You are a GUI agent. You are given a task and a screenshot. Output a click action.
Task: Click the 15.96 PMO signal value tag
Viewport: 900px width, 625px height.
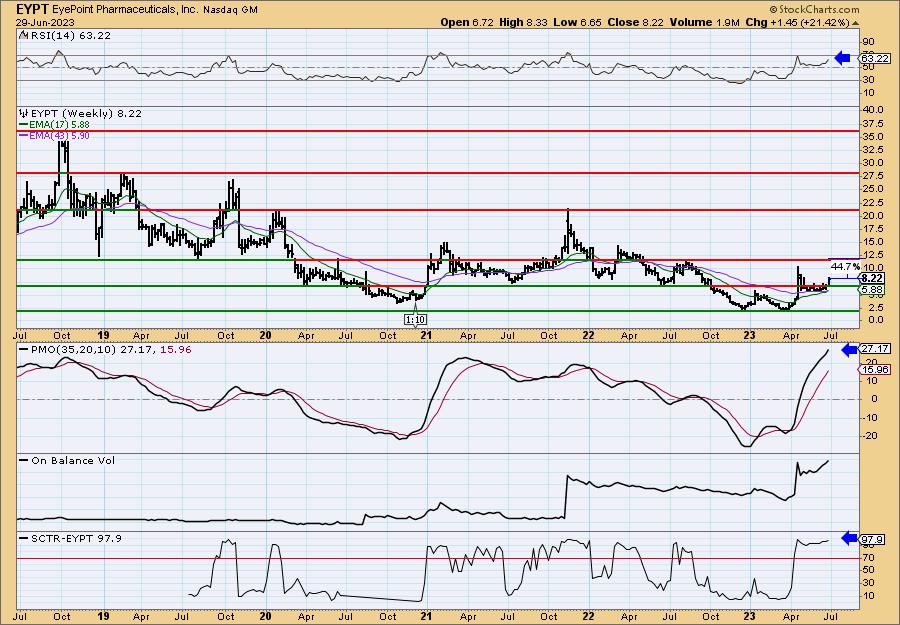click(x=873, y=369)
